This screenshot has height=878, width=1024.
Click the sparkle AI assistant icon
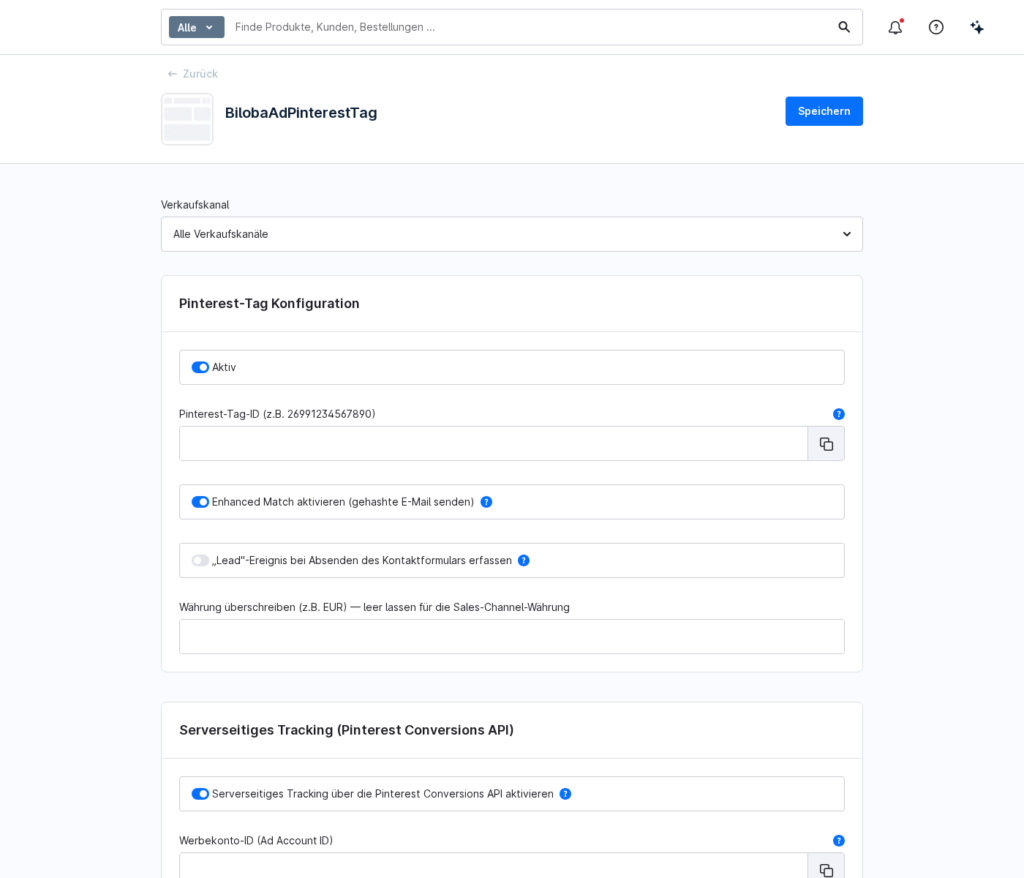point(977,27)
